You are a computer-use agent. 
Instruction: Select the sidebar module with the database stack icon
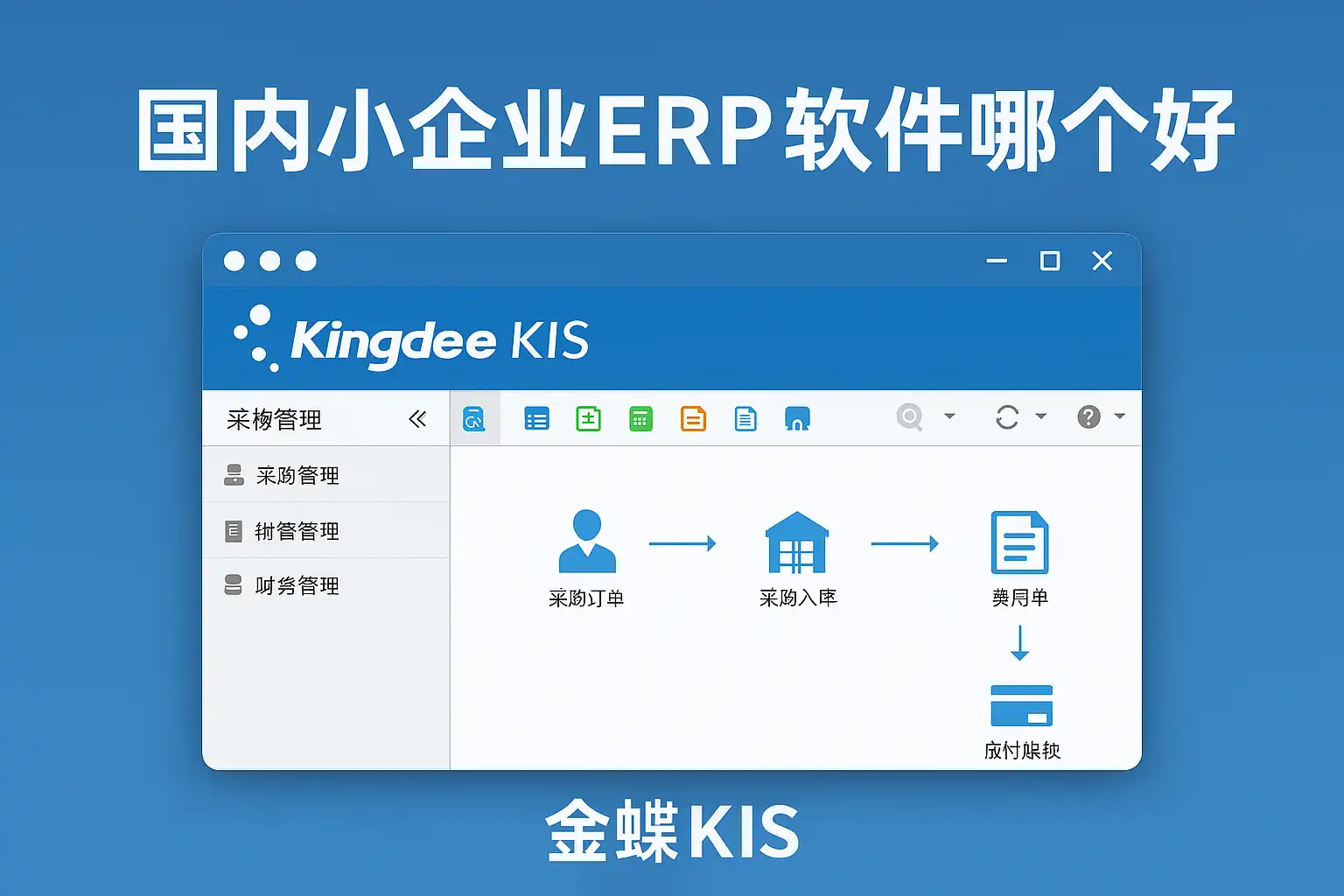coord(326,585)
